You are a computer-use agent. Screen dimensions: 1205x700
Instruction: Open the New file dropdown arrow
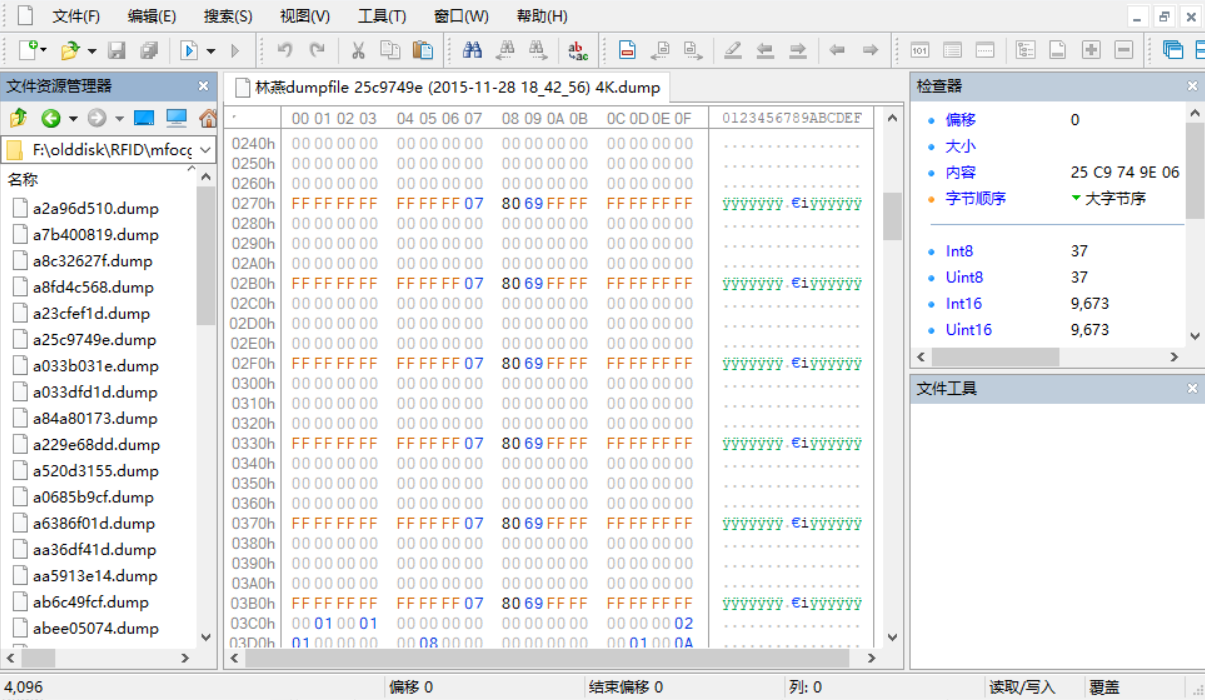[44, 50]
